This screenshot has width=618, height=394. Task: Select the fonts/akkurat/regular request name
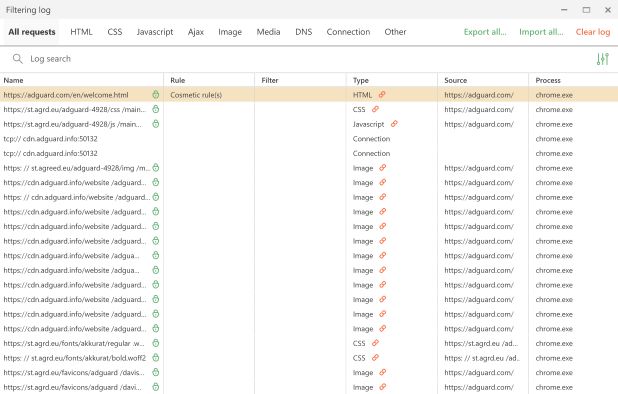pos(74,343)
